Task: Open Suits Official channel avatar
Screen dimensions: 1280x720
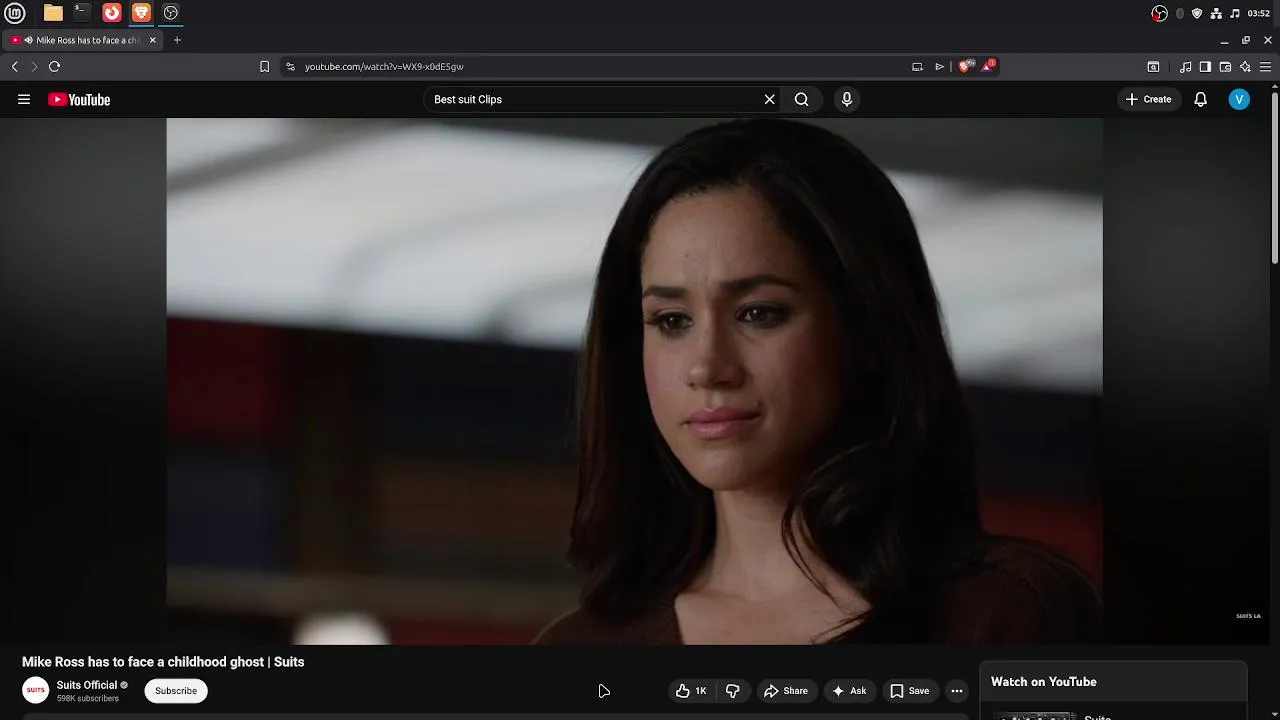Action: 35,690
